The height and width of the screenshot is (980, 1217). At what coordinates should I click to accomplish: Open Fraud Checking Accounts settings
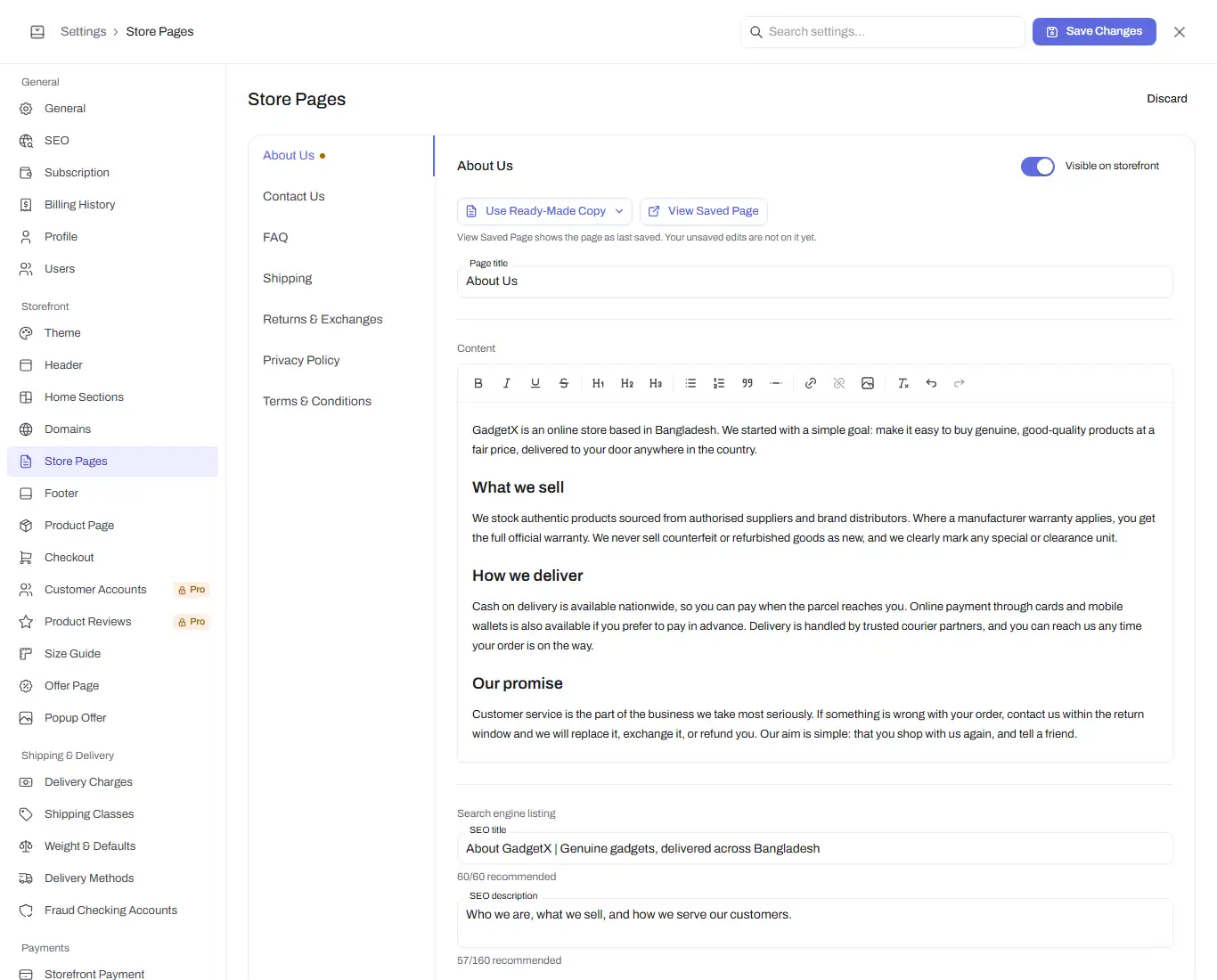(112, 911)
